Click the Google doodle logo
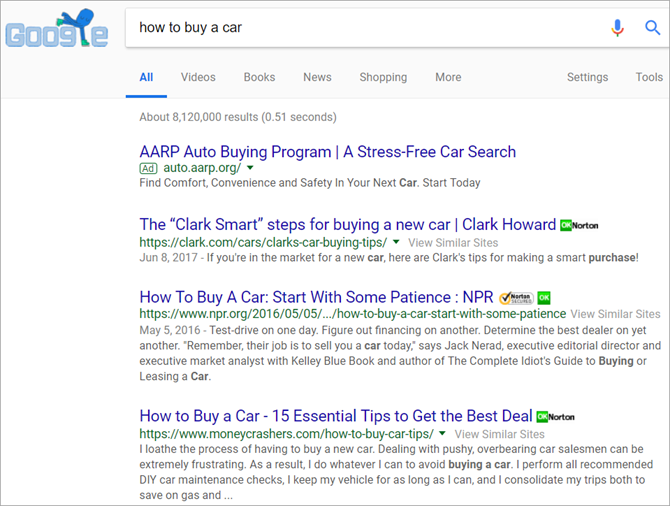The image size is (670, 506). [56, 28]
